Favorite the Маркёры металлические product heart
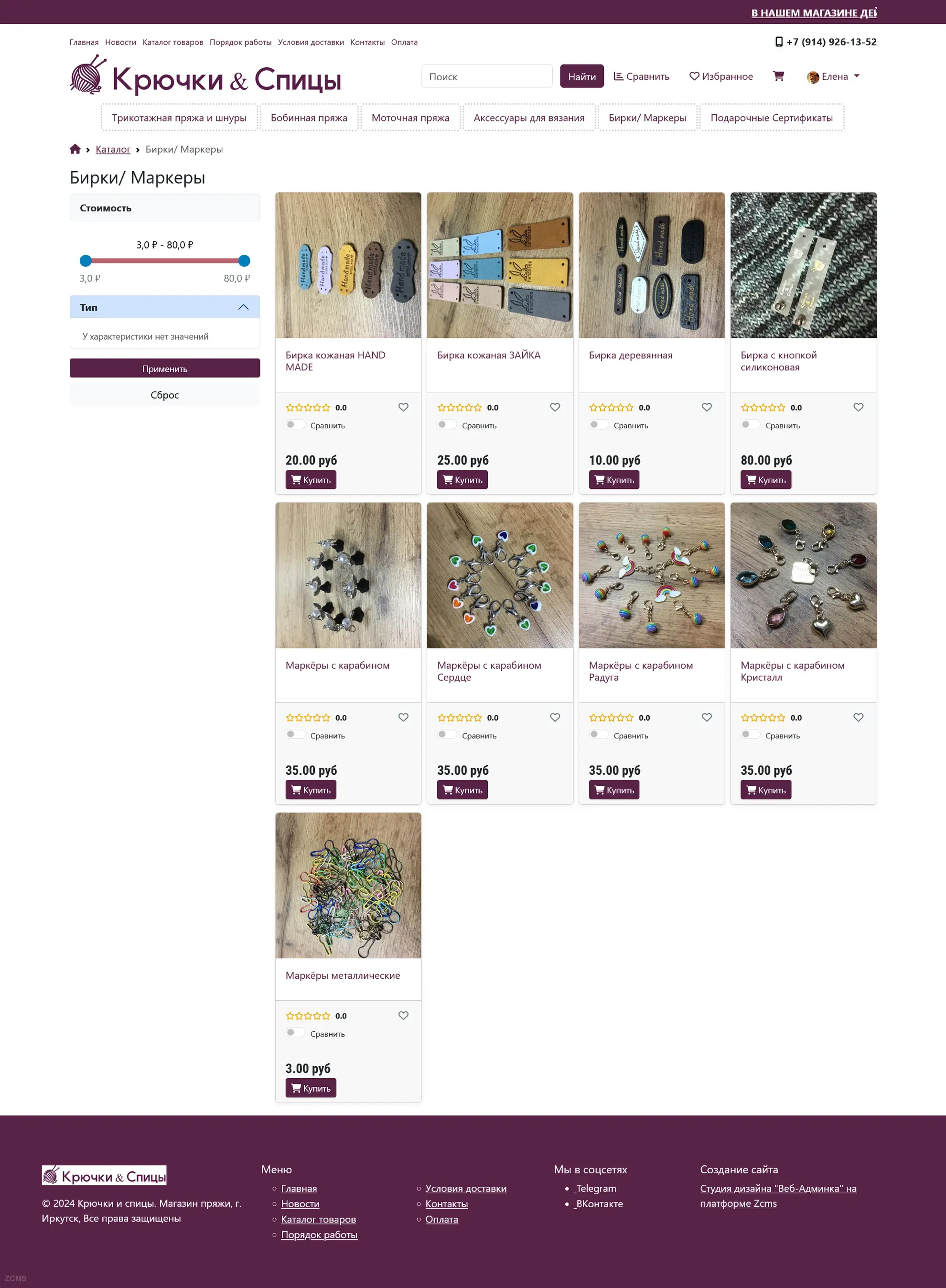 tap(403, 1016)
